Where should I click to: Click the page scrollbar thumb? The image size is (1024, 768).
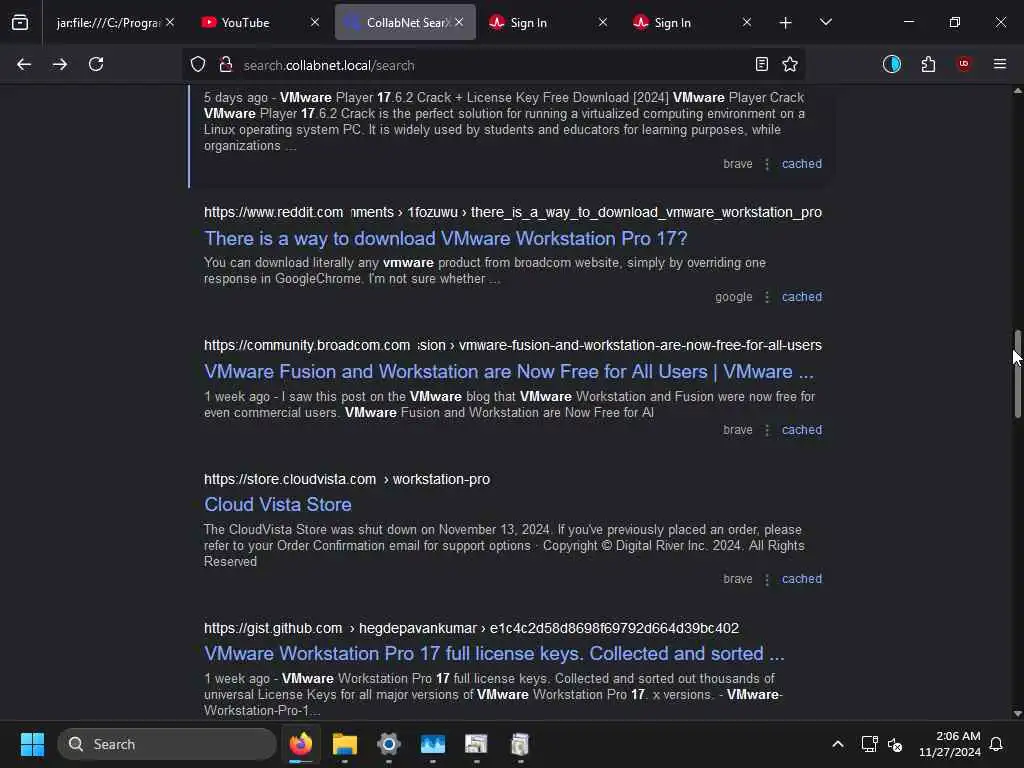tap(1017, 374)
